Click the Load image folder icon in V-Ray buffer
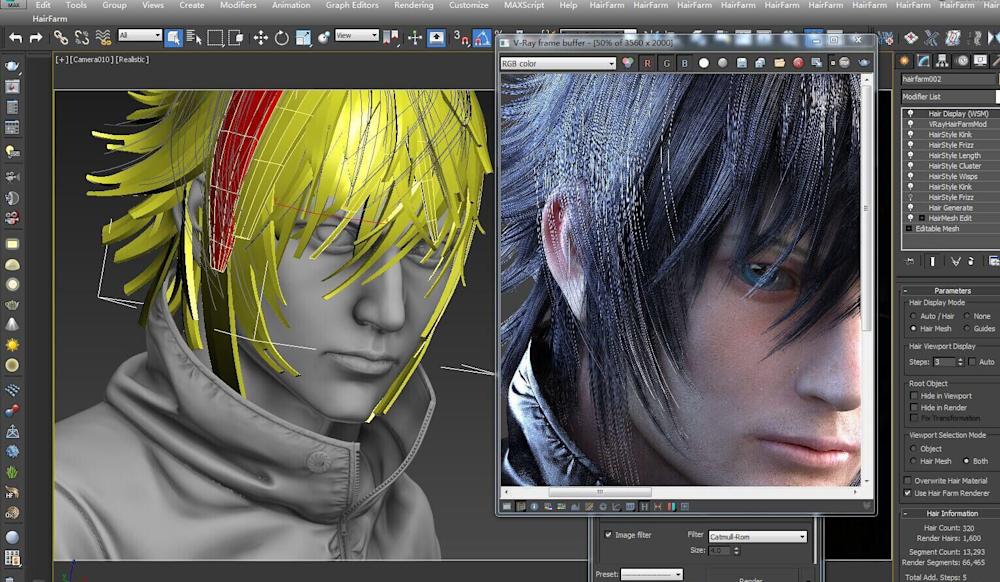This screenshot has height=582, width=1000. (x=779, y=63)
